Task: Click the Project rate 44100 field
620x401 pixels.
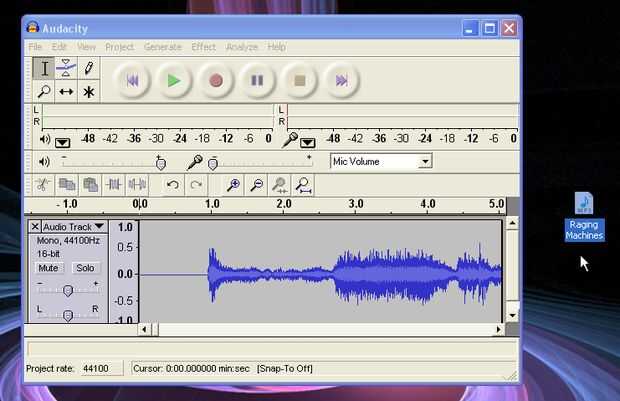Action: pyautogui.click(x=102, y=369)
